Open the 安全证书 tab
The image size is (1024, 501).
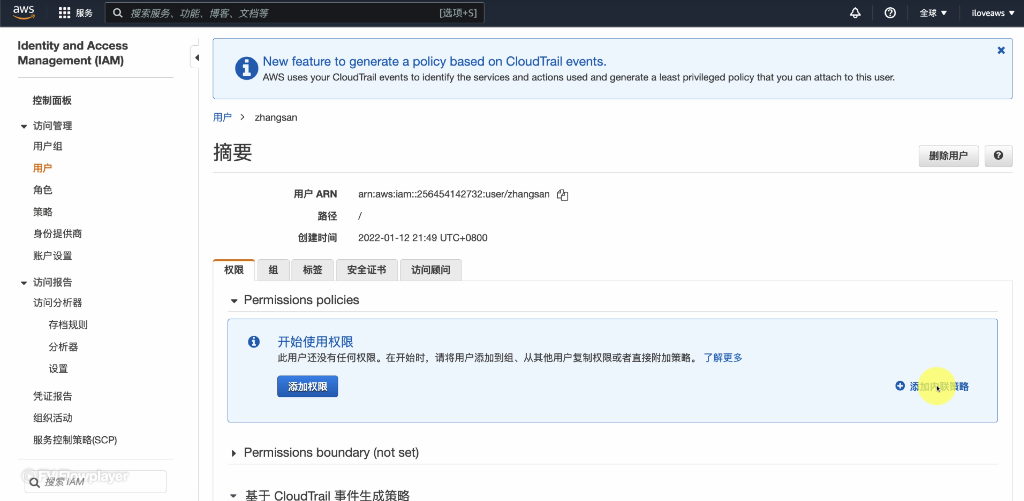(366, 270)
